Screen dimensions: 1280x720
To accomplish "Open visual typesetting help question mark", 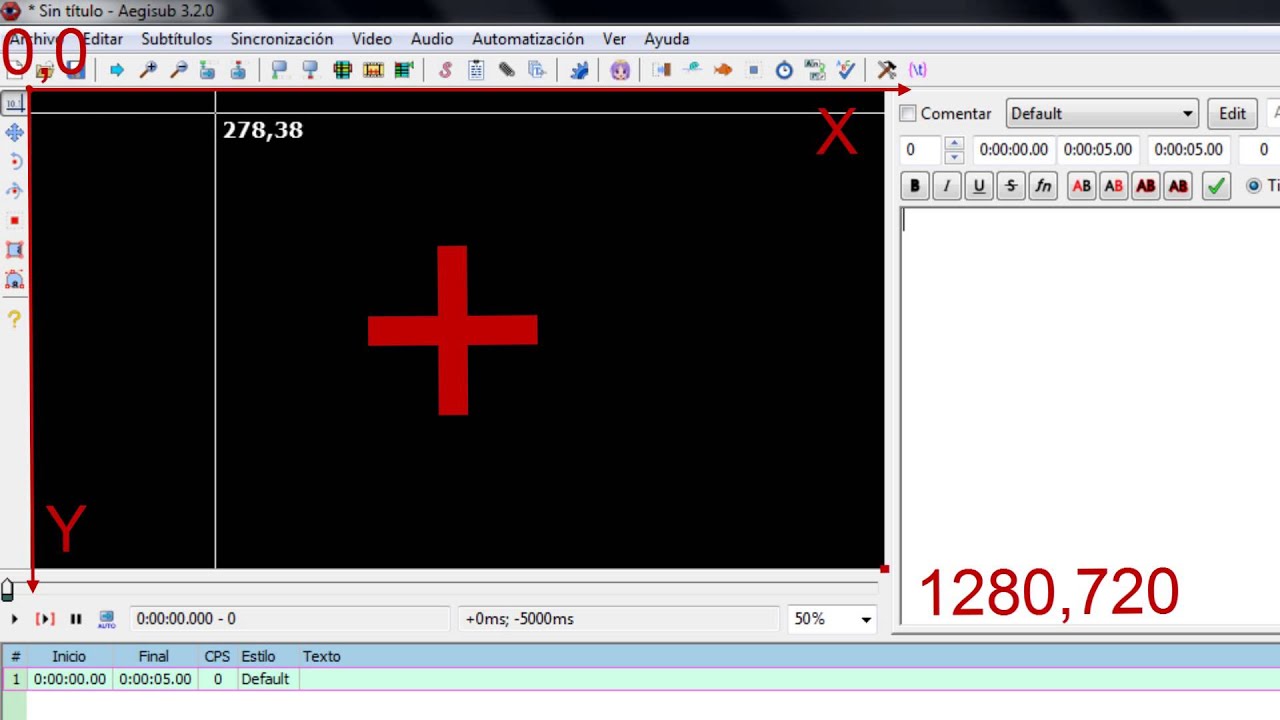I will (x=15, y=319).
